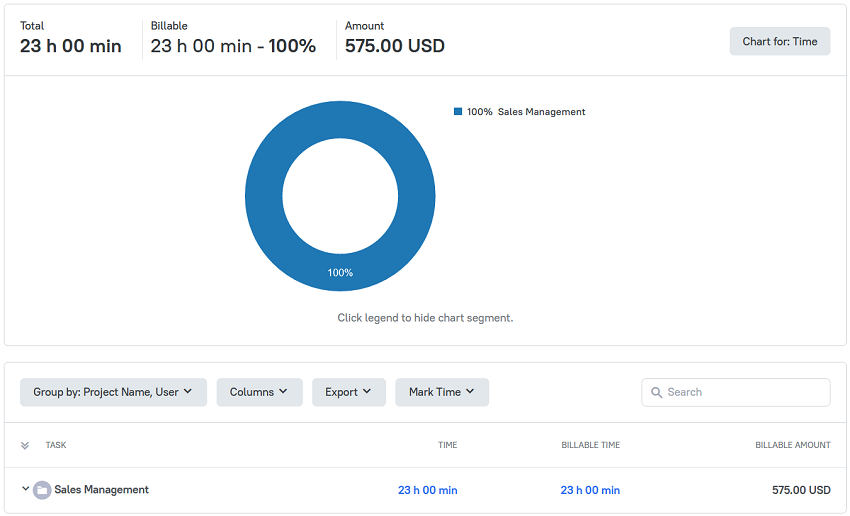850x516 pixels.
Task: Click the 100% label inside the donut
Action: [x=340, y=273]
